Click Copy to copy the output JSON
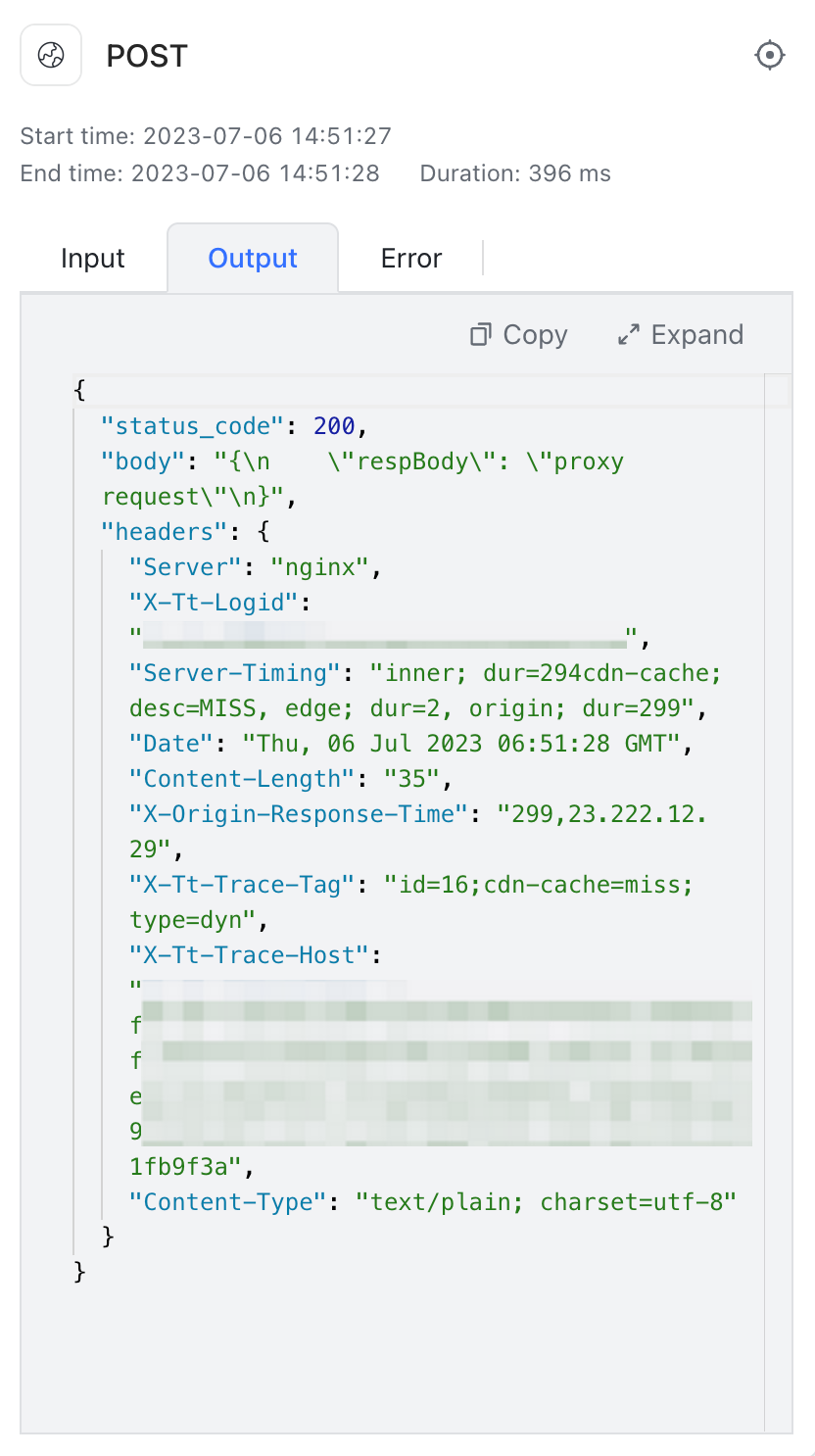The image size is (815, 1456). [x=535, y=334]
